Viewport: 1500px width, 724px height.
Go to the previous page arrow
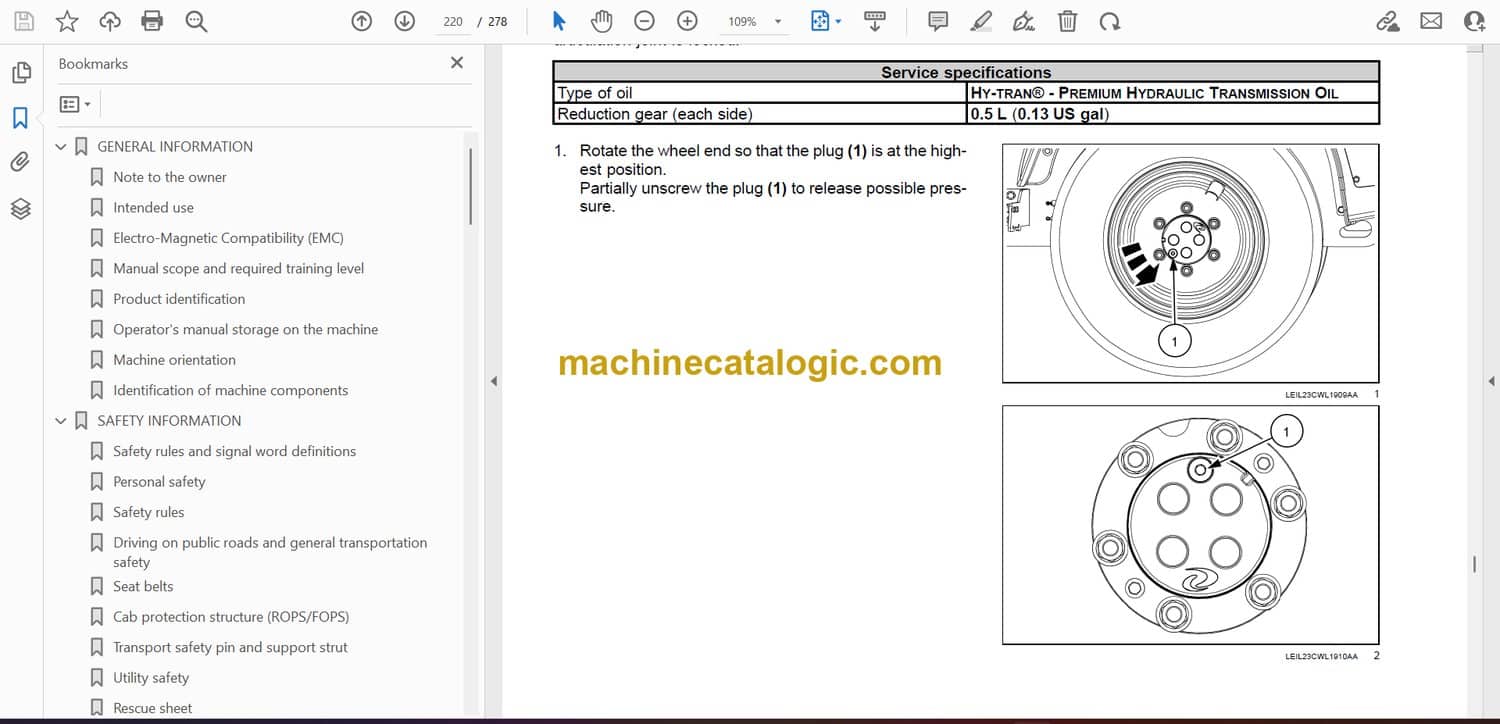click(362, 21)
